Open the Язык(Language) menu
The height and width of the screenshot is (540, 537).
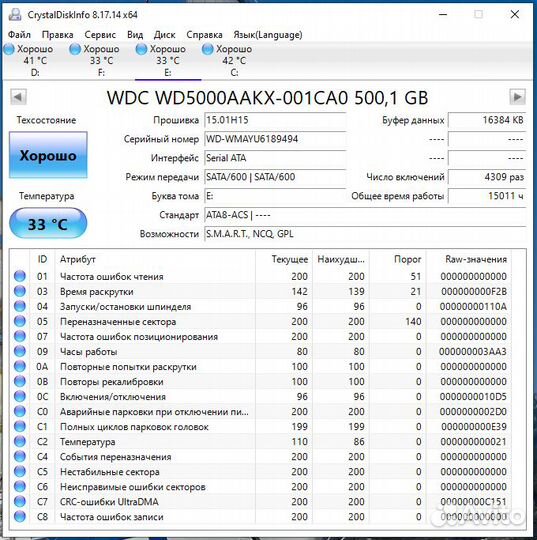tap(268, 35)
